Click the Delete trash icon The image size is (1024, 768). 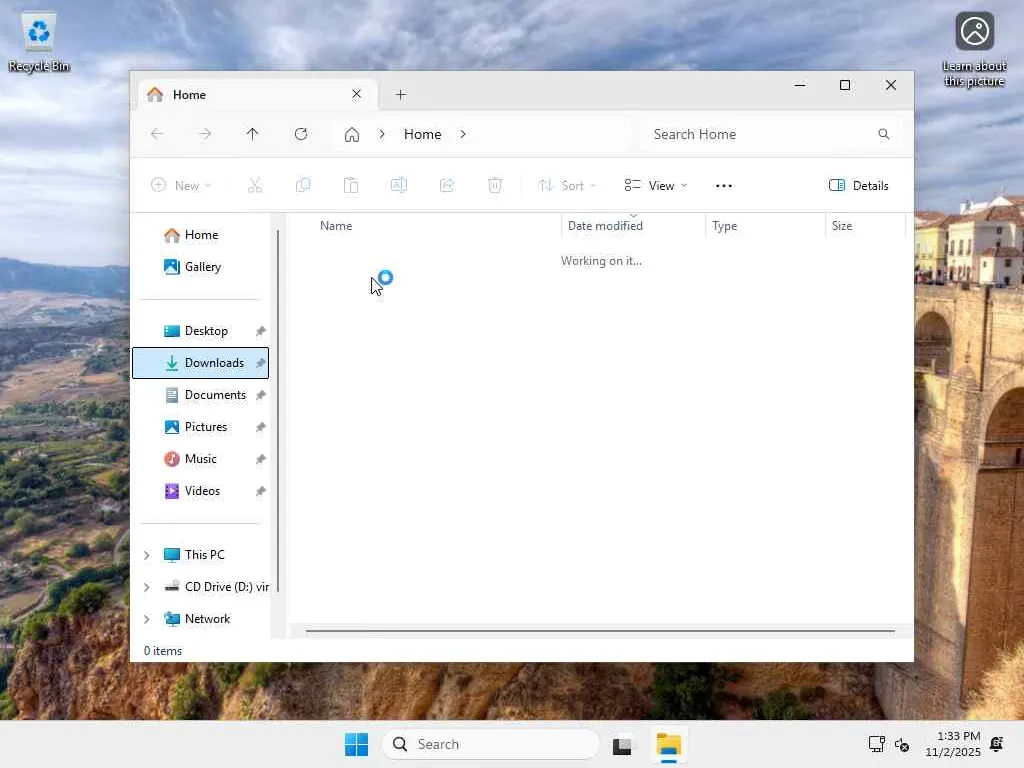(495, 185)
